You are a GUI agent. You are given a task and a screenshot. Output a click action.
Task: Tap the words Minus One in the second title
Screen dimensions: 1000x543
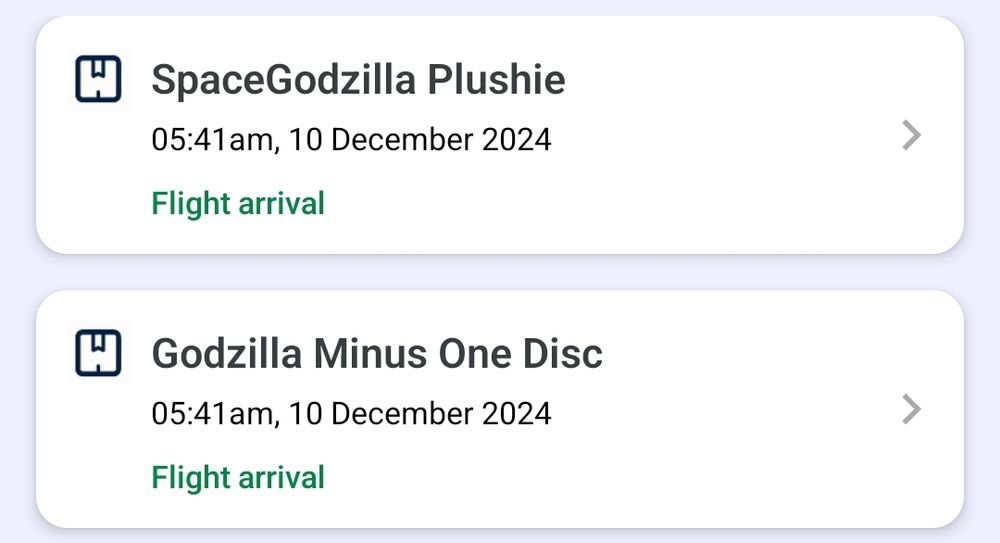tap(425, 353)
